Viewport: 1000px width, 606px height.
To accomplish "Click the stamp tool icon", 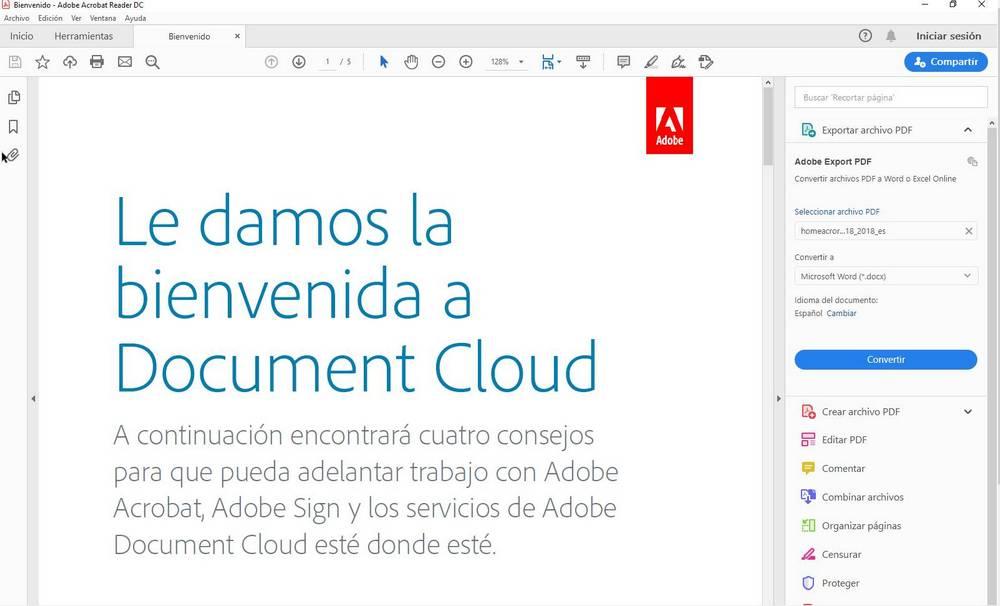I will point(706,62).
